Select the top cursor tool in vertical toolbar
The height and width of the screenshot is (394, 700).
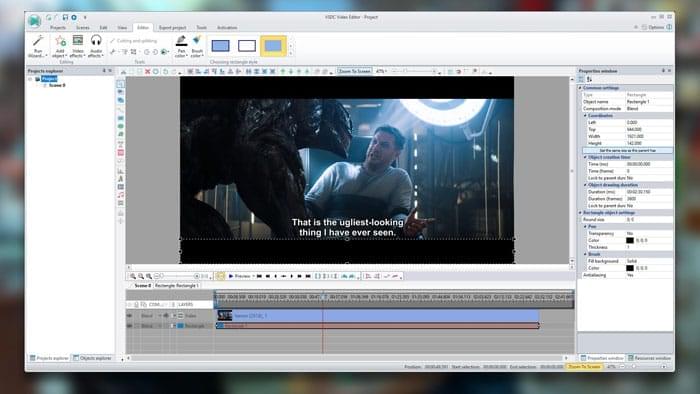coord(121,84)
